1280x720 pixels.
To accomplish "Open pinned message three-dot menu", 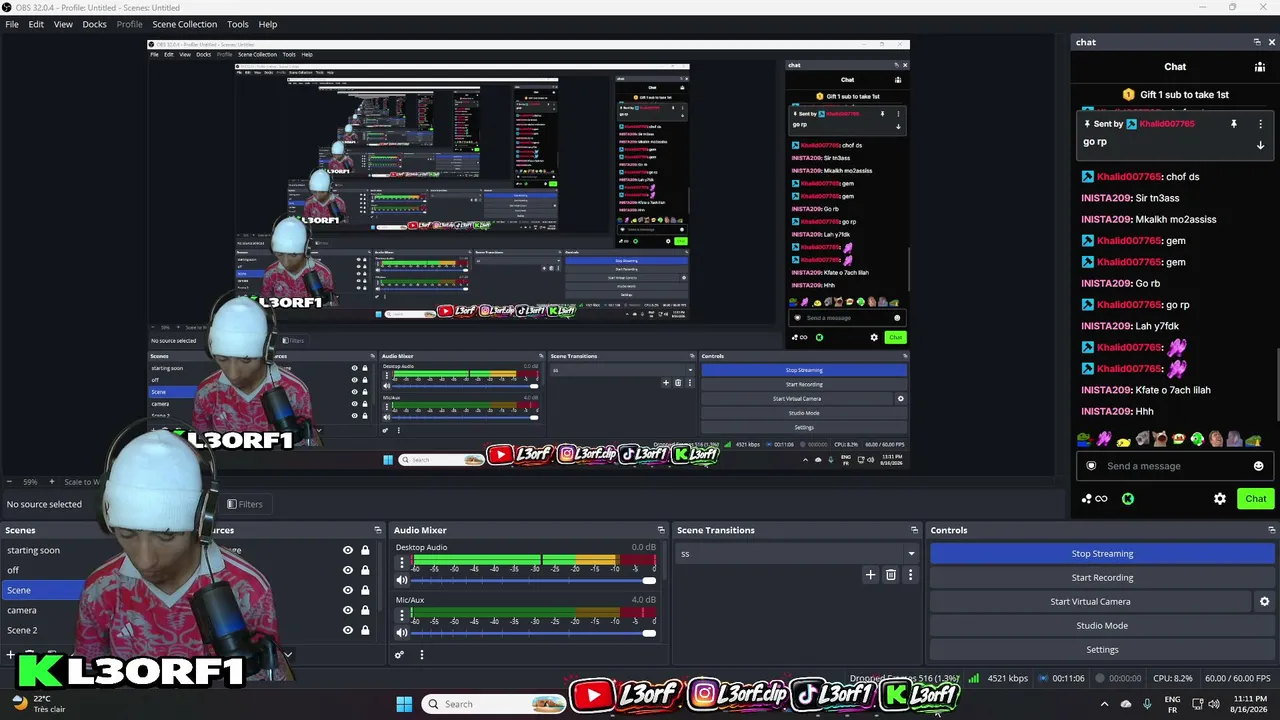I will [x=1260, y=124].
